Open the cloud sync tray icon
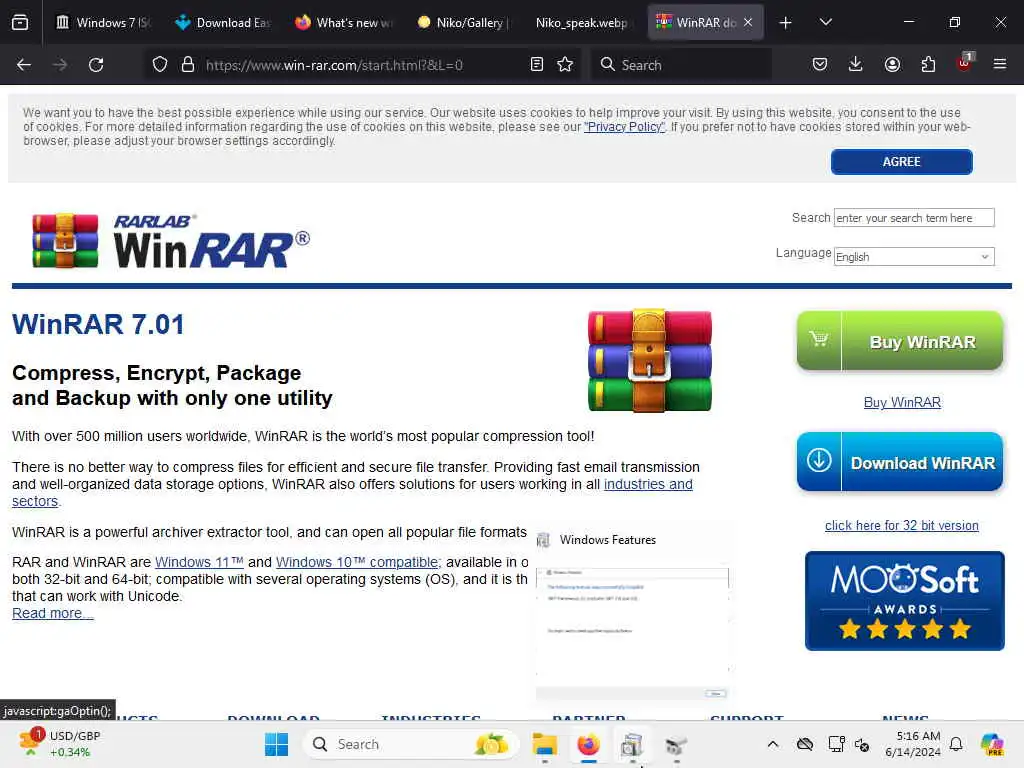This screenshot has width=1024, height=768. point(805,744)
